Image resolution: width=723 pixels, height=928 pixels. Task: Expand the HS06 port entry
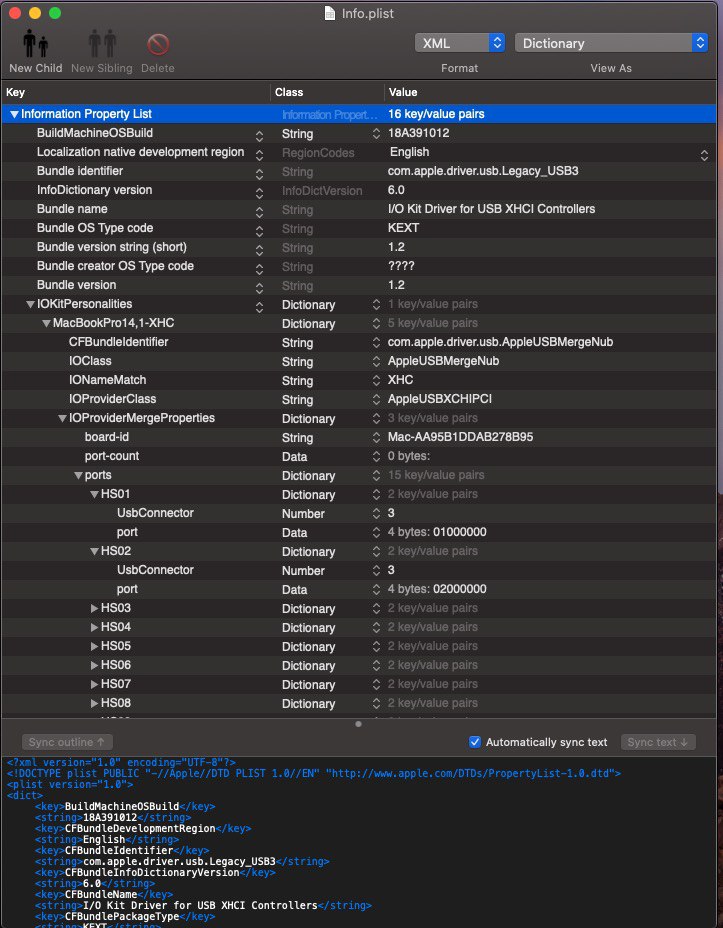(94, 665)
